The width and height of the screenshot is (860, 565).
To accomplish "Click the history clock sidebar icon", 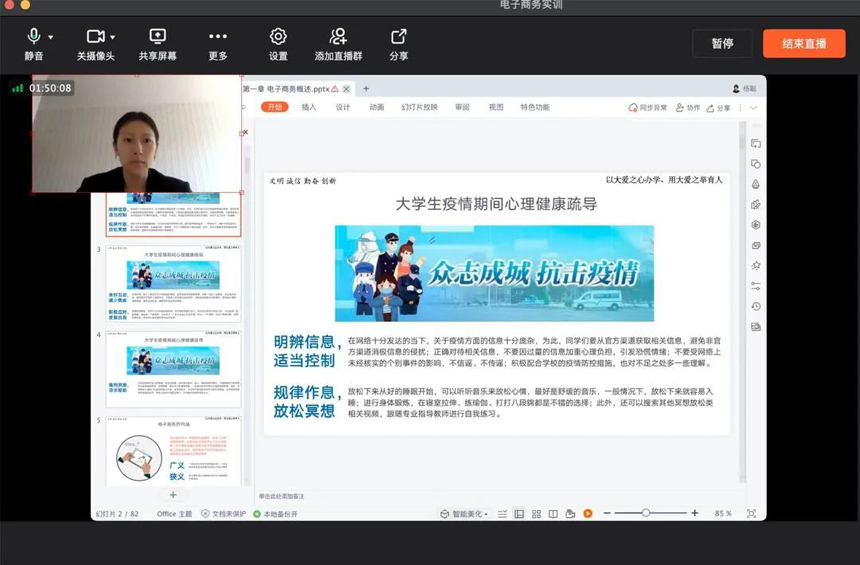I will (x=756, y=306).
